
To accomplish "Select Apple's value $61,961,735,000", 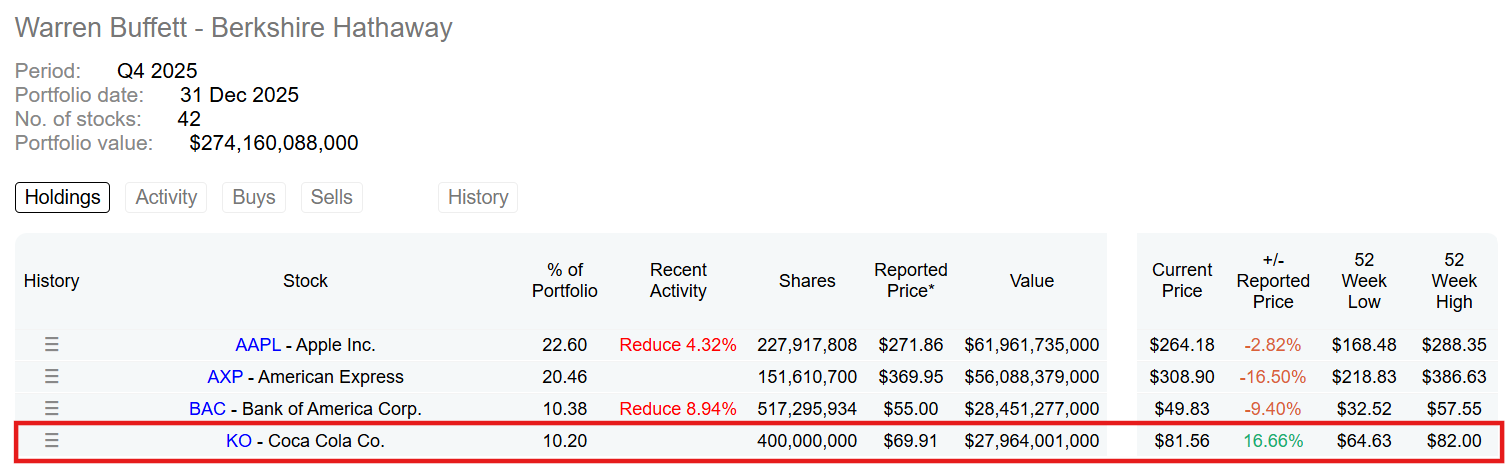I will [x=1032, y=345].
